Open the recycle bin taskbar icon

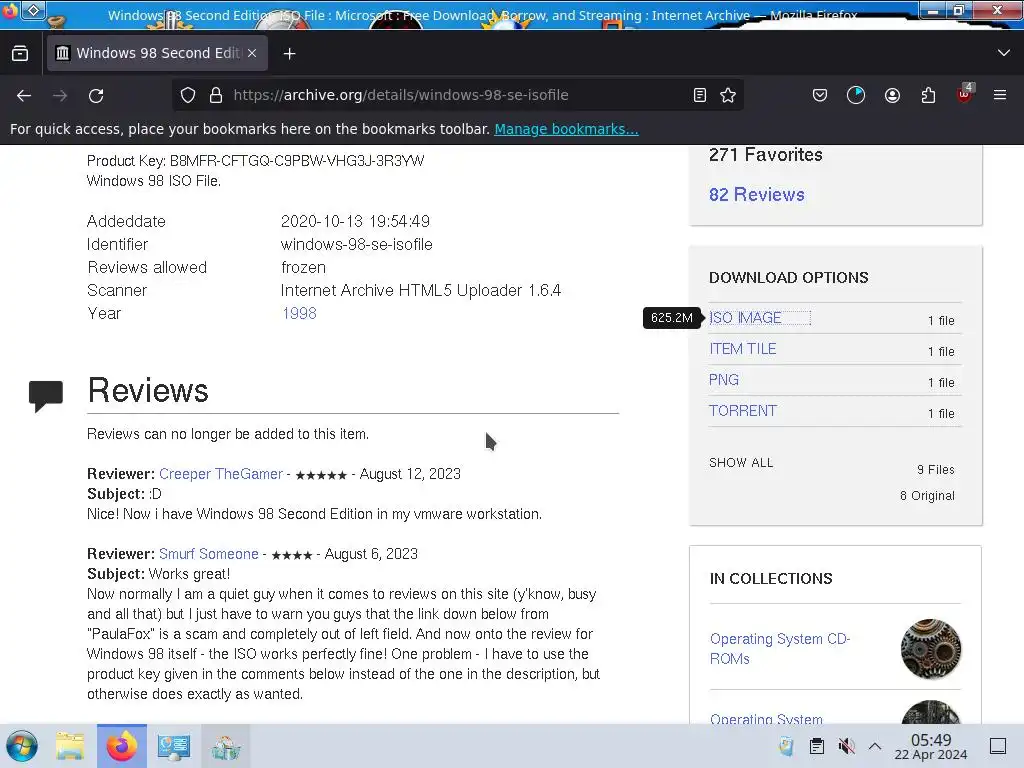[225, 746]
